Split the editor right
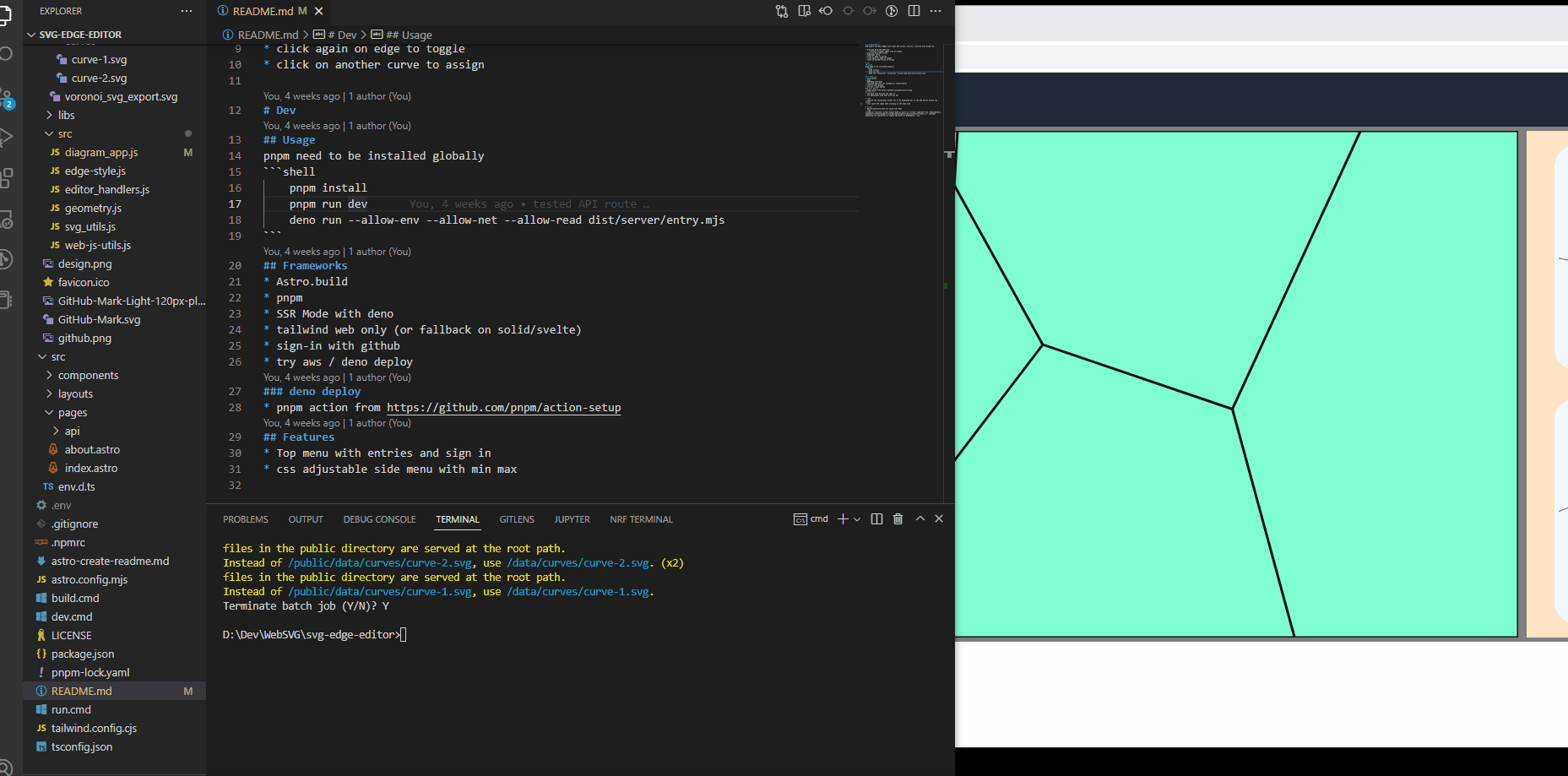1568x776 pixels. pyautogui.click(x=914, y=11)
